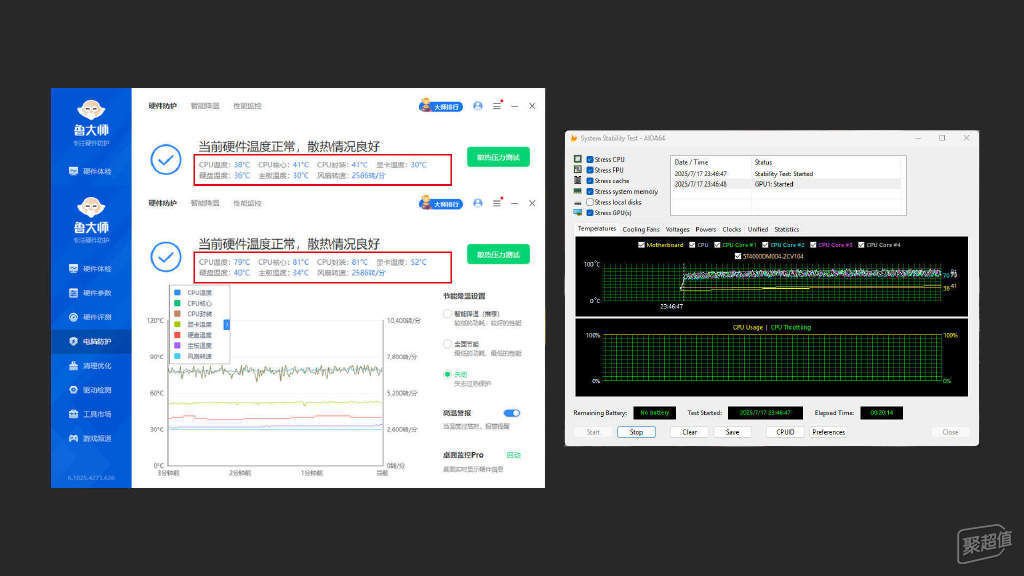This screenshot has width=1024, height=576.
Task: Switch to 硬件防护 tab in window showing 79°C
Action: pyautogui.click(x=162, y=203)
